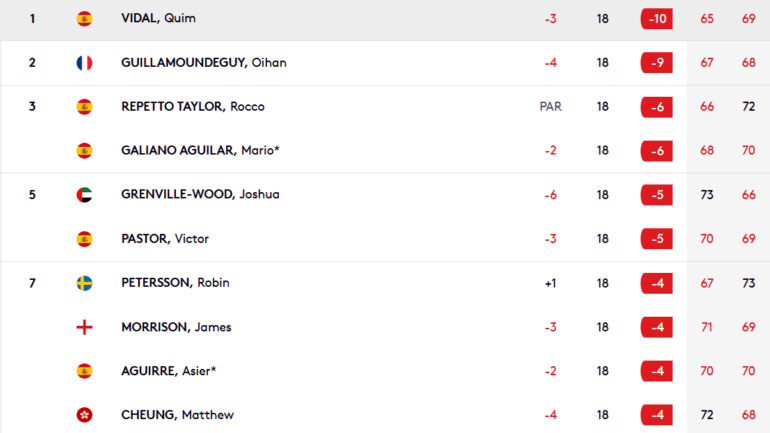
Task: Select REPETTO TAYLOR, Rocco row
Action: click(385, 107)
